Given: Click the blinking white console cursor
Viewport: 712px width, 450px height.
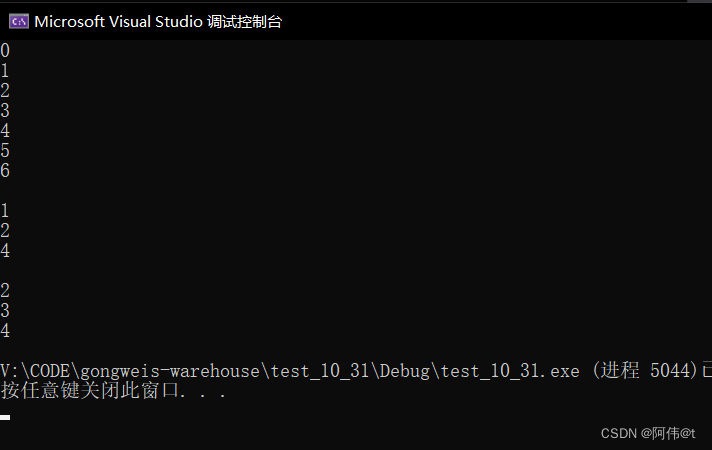Looking at the screenshot, I should pyautogui.click(x=5, y=417).
